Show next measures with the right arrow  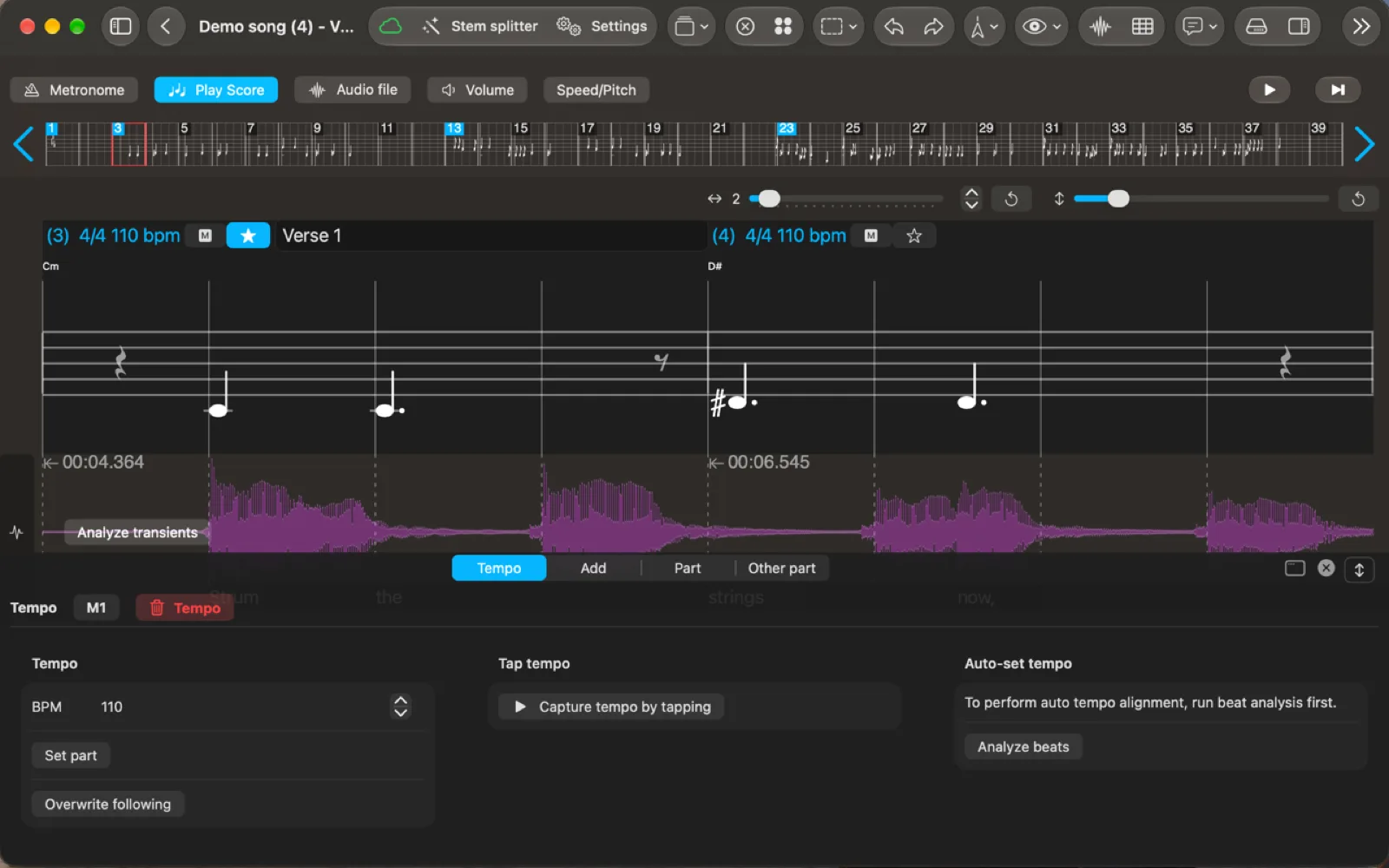[1364, 144]
